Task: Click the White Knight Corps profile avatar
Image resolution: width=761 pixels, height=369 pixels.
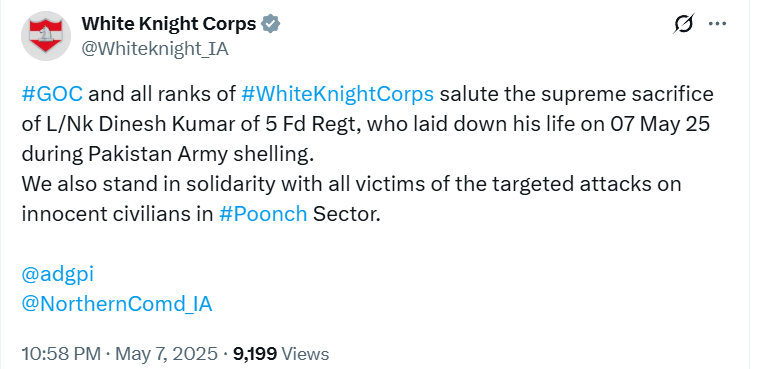Action: point(46,35)
